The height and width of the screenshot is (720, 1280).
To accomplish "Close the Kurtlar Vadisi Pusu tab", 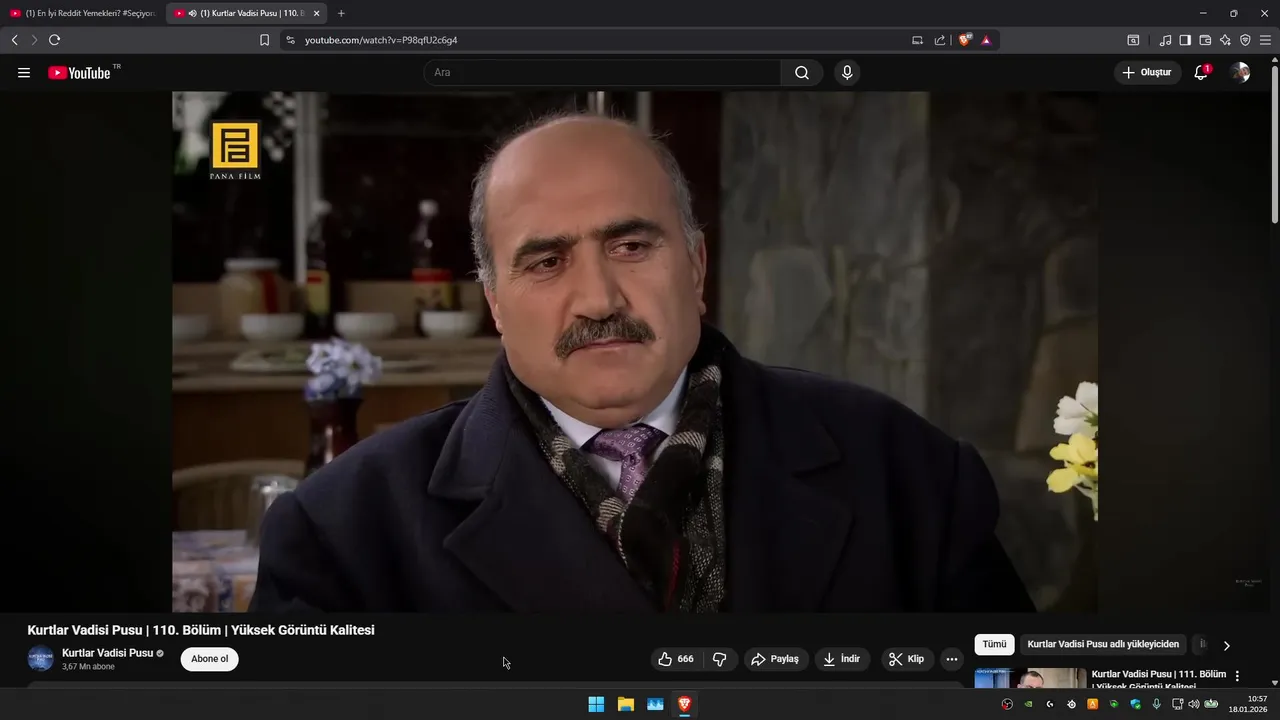I will (x=316, y=13).
